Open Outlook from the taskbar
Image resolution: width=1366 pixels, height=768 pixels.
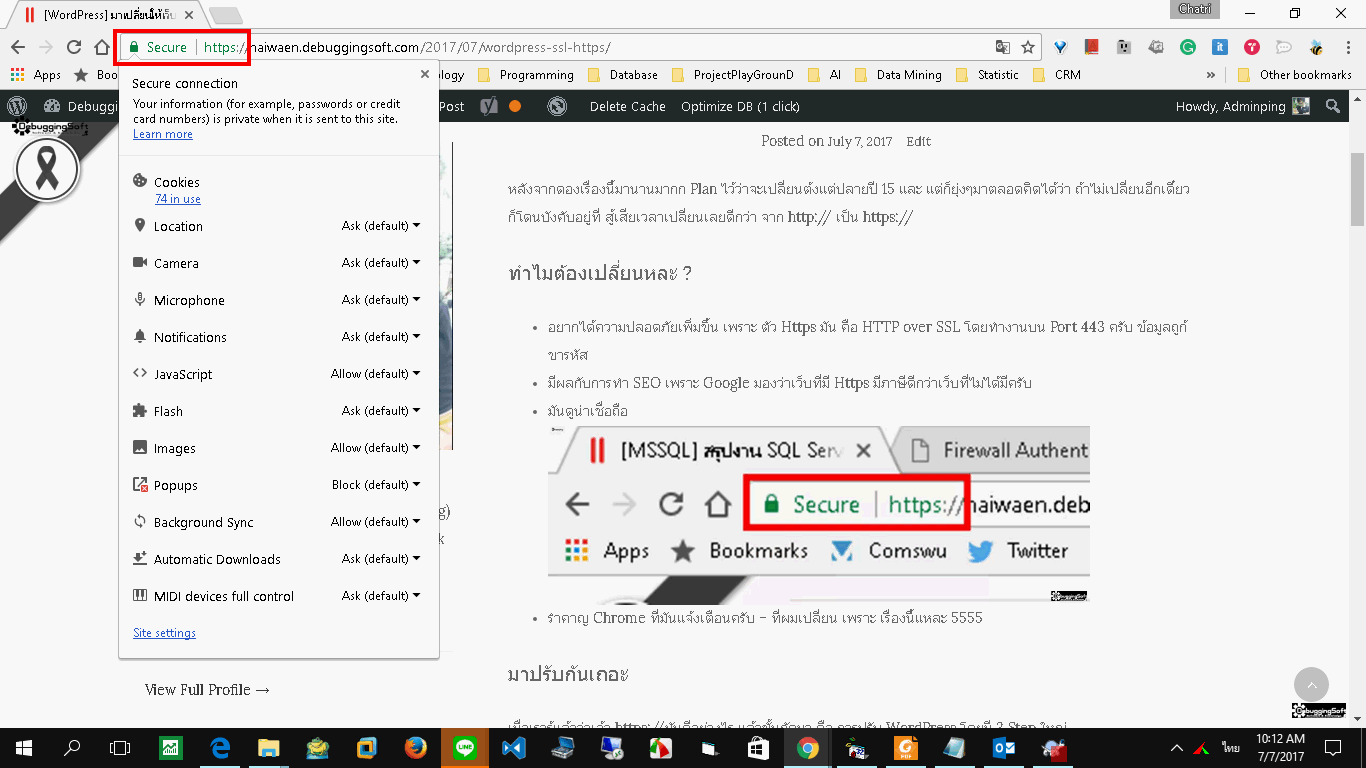[1004, 748]
